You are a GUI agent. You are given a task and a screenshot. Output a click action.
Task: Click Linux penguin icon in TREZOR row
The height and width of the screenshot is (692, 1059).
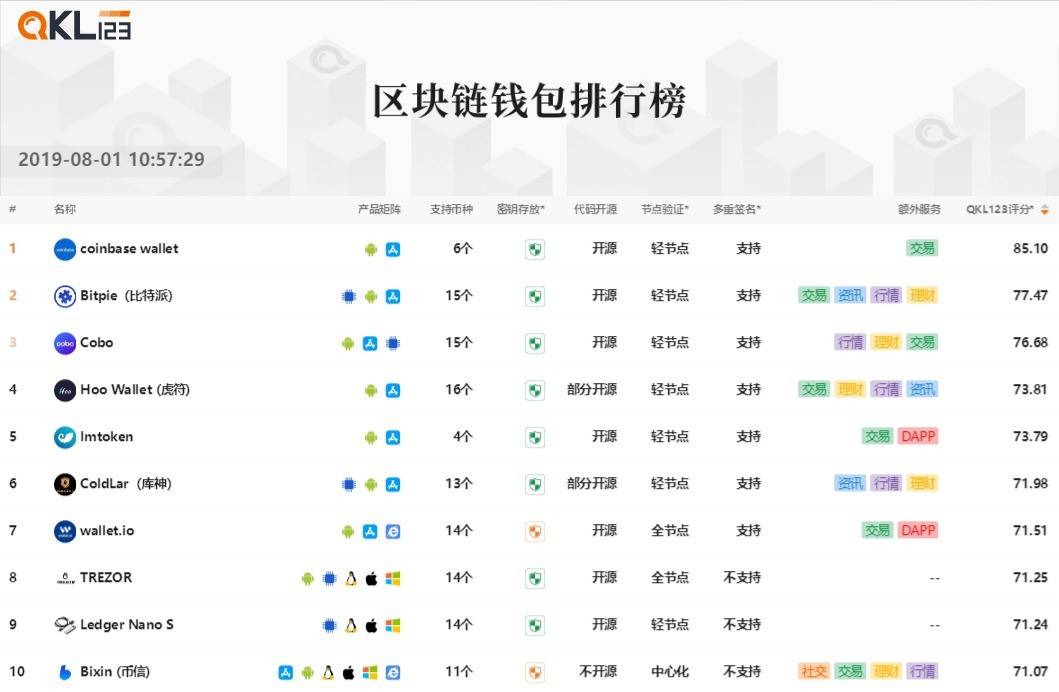[x=351, y=578]
